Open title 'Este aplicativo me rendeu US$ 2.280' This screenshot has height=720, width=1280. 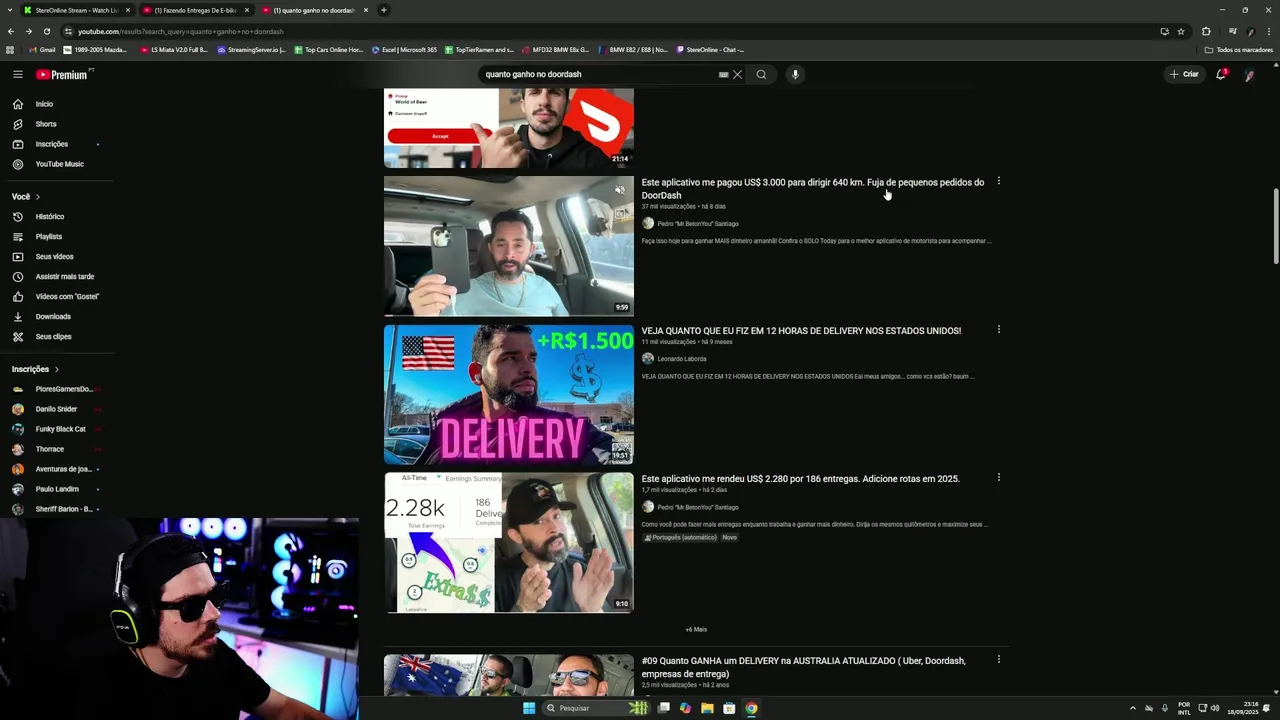tap(800, 479)
